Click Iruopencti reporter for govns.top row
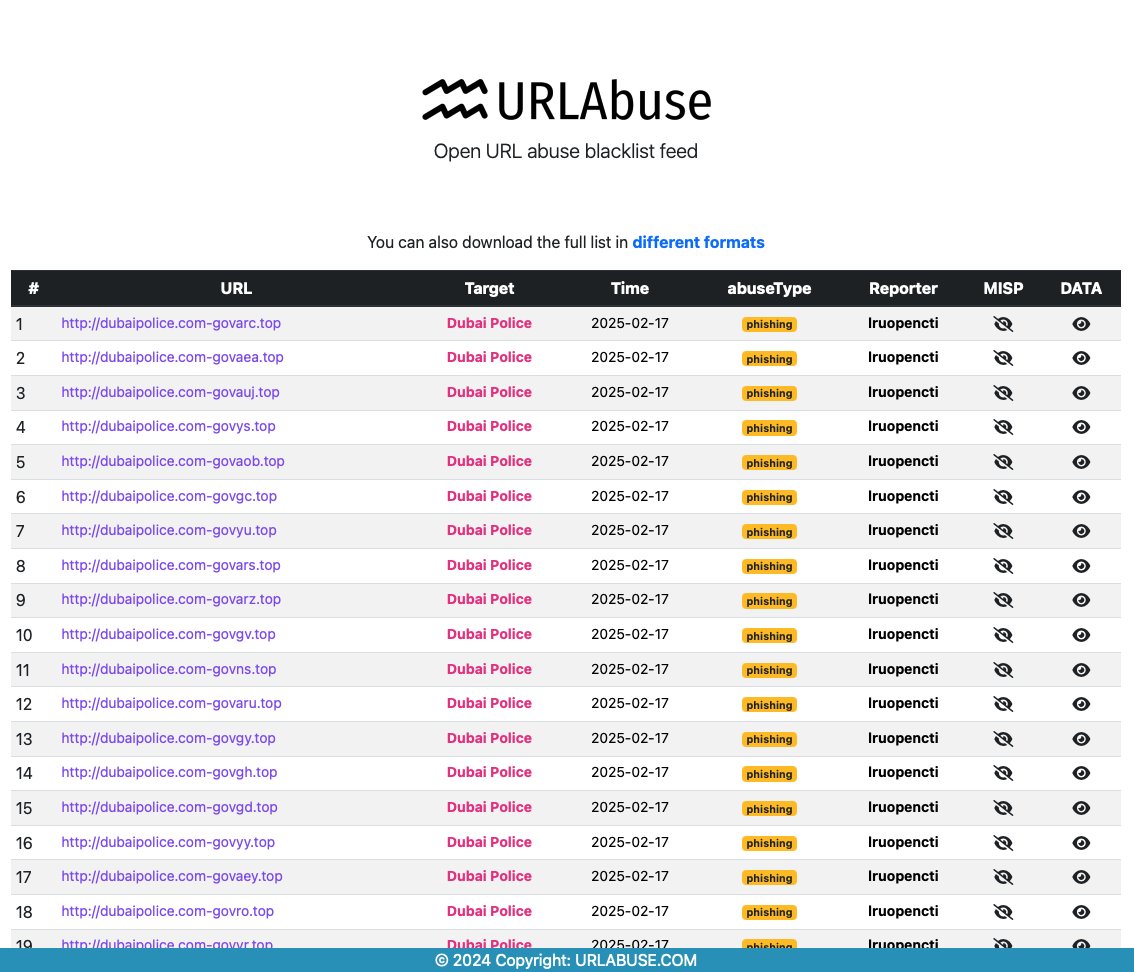 [903, 669]
